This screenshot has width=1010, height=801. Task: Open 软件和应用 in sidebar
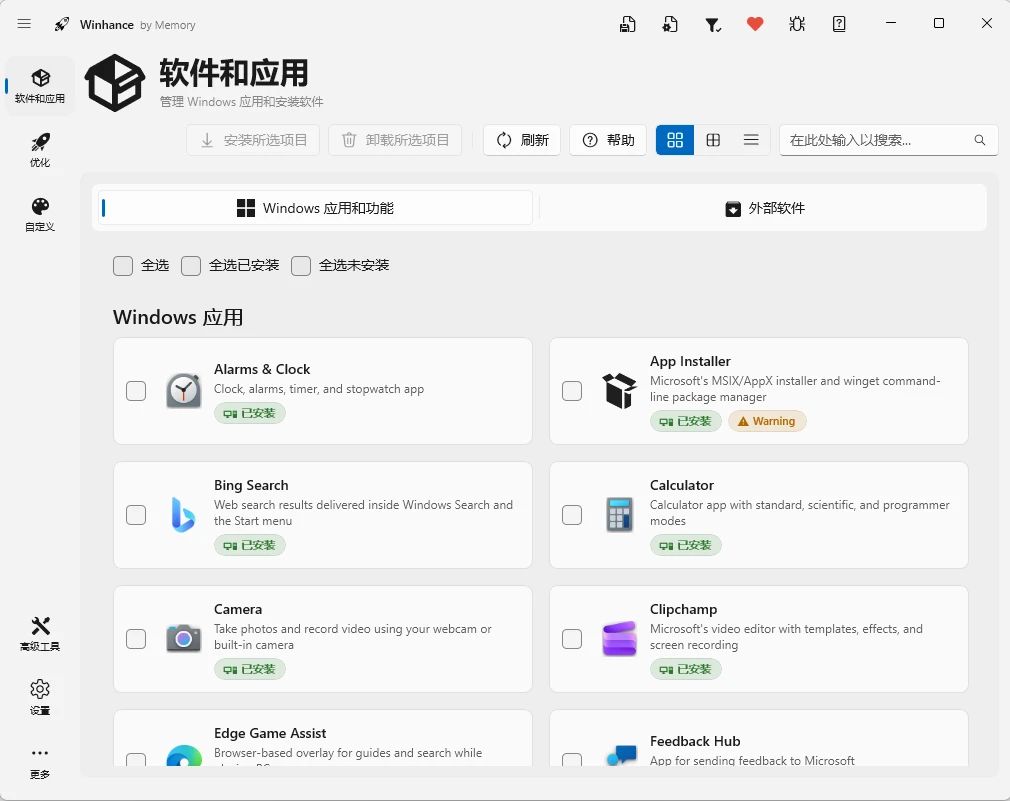(x=40, y=86)
